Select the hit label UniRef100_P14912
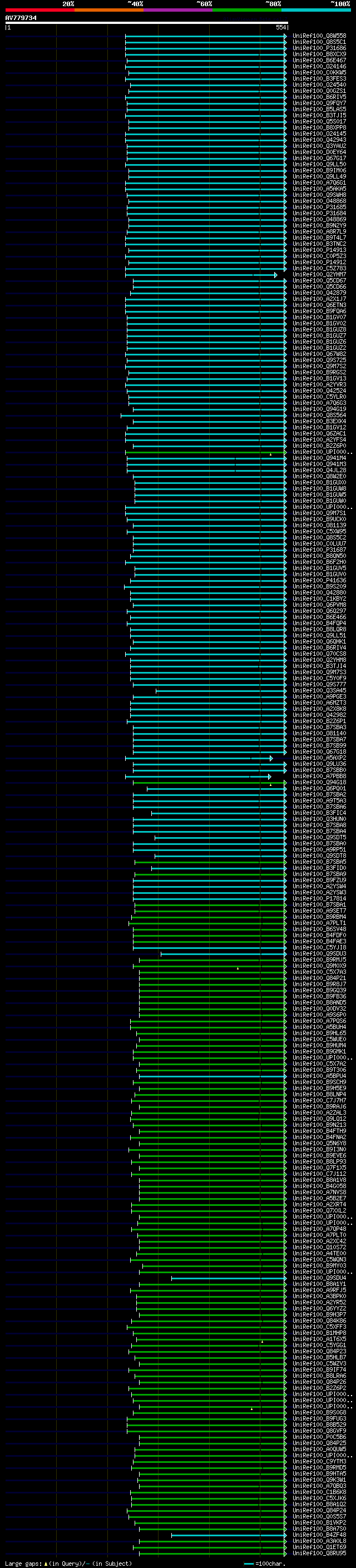356x1568 pixels. click(319, 263)
